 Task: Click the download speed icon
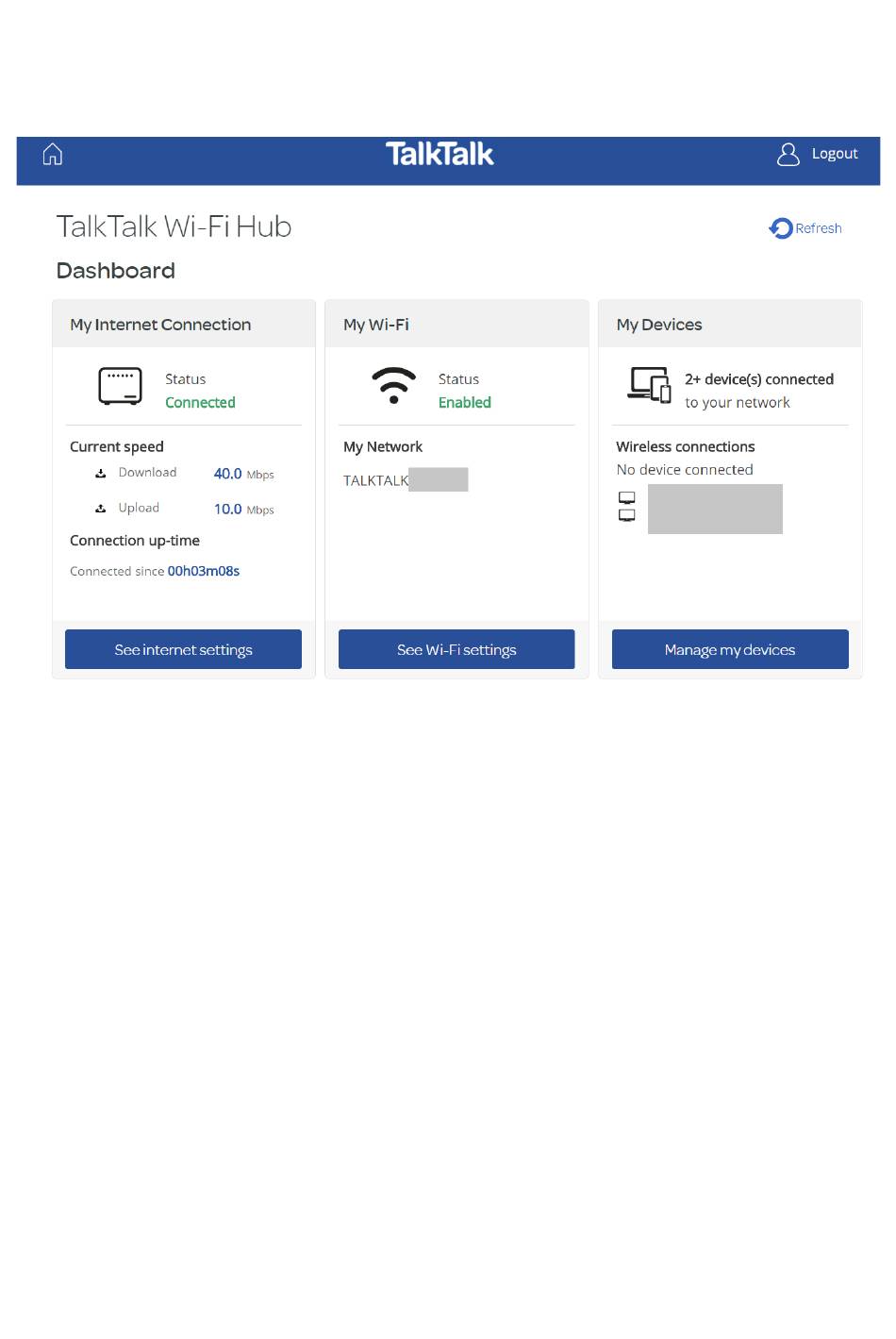pos(101,474)
